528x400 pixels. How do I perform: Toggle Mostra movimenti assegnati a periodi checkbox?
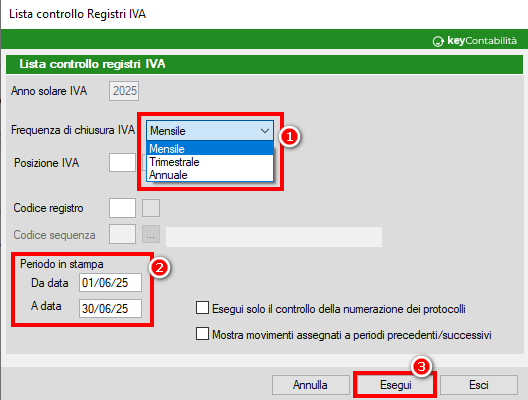[x=202, y=334]
